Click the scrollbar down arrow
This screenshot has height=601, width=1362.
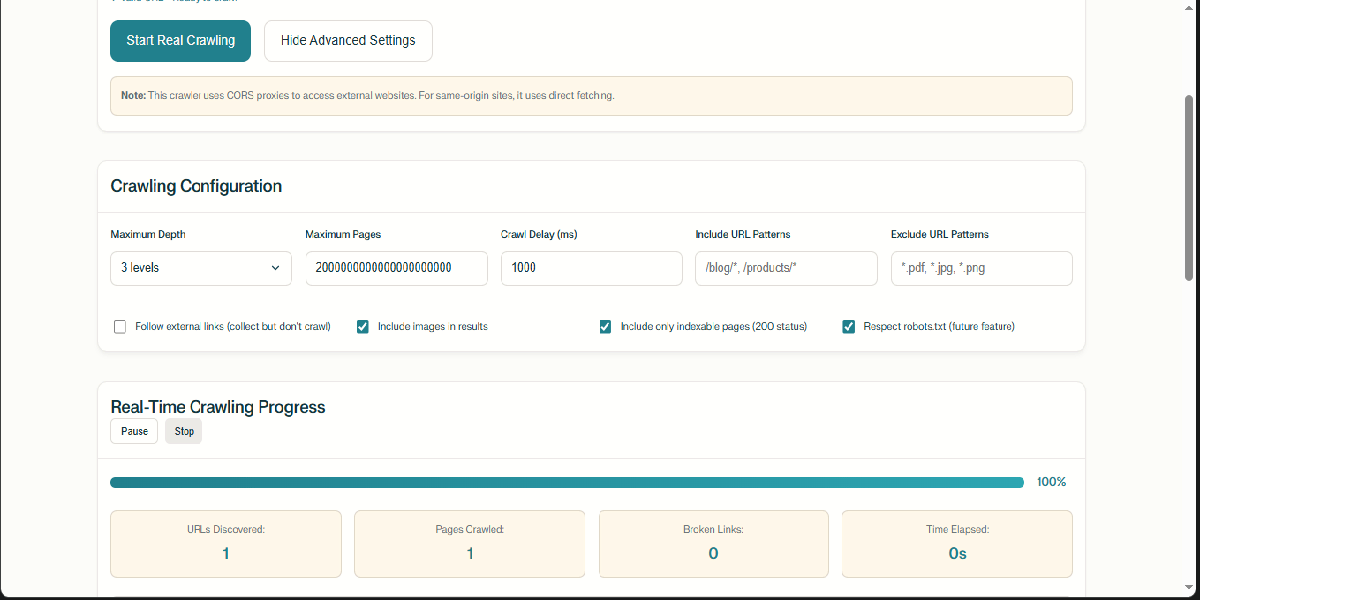coord(1188,587)
